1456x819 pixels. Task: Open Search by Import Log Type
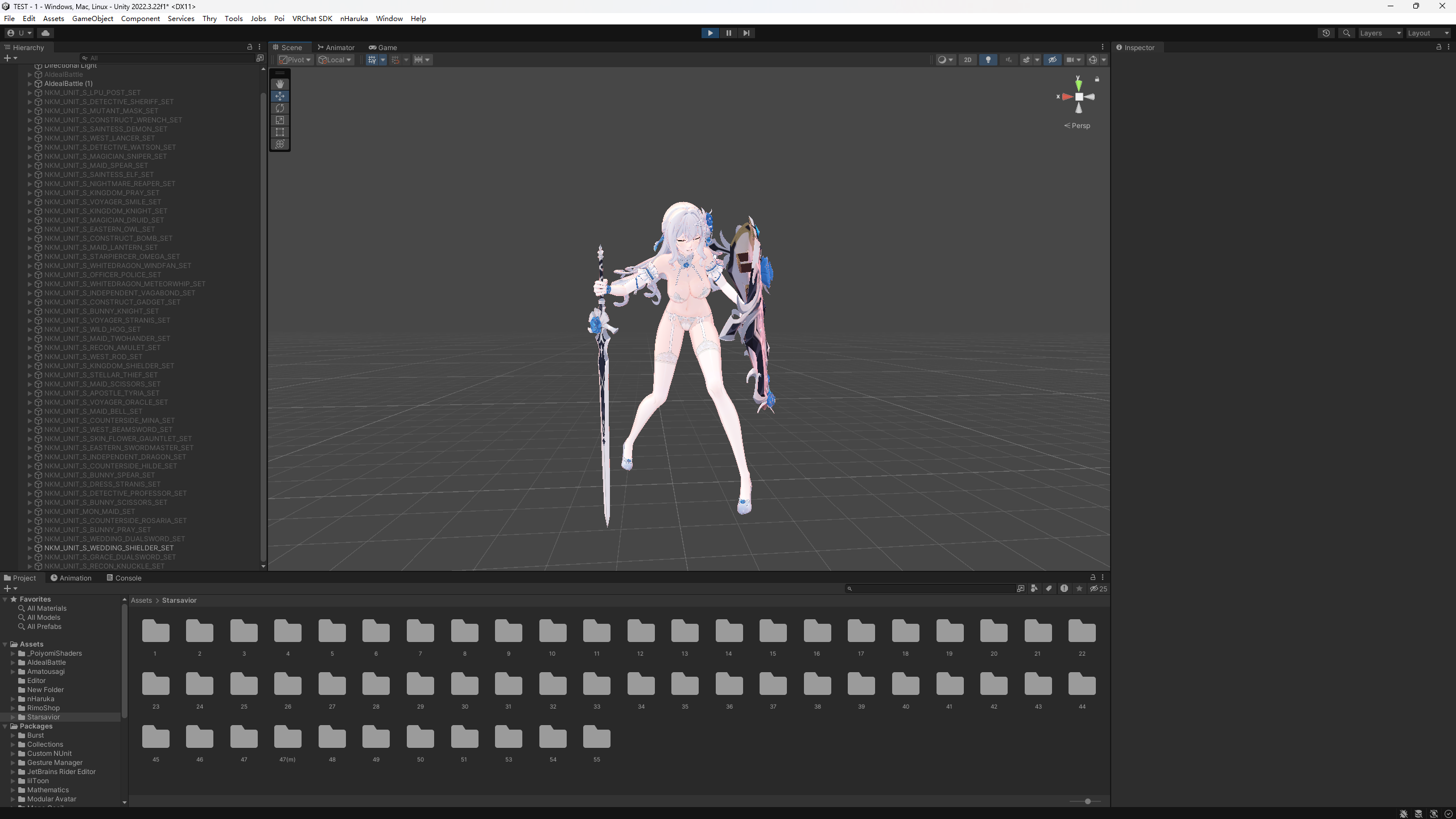tap(1064, 588)
